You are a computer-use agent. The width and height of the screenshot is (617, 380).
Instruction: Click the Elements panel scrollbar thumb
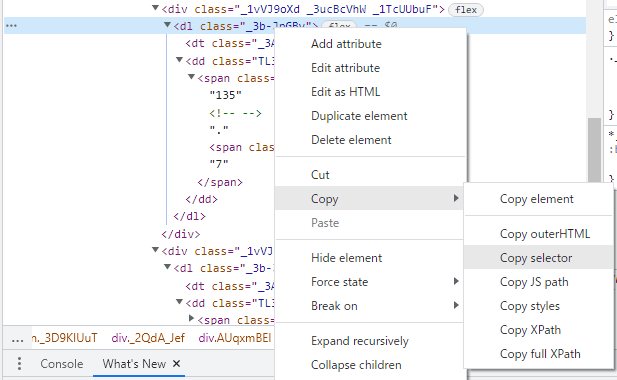594,149
